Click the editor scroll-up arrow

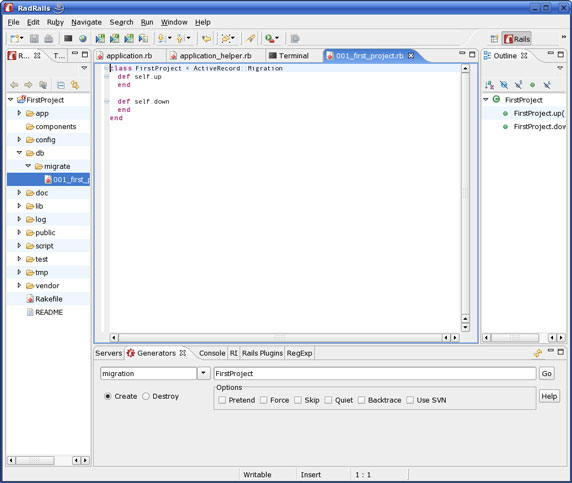tap(465, 69)
